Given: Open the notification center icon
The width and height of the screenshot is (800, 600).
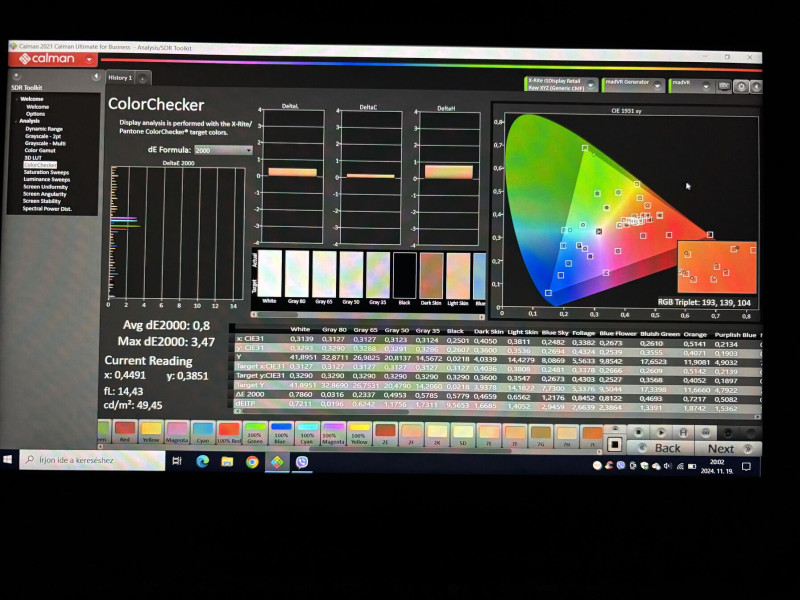Looking at the screenshot, I should click(746, 466).
